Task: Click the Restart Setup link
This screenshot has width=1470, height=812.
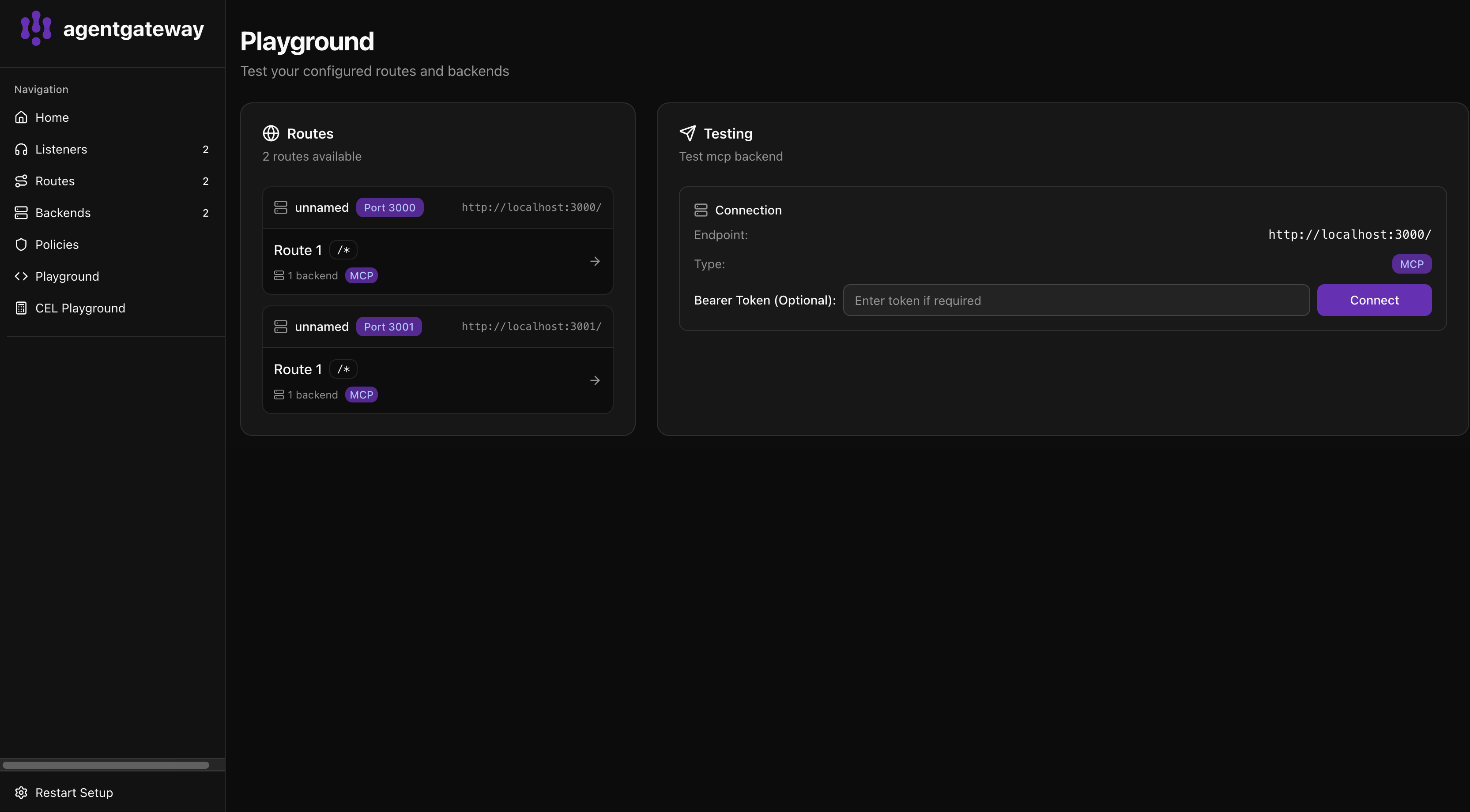Action: tap(74, 793)
